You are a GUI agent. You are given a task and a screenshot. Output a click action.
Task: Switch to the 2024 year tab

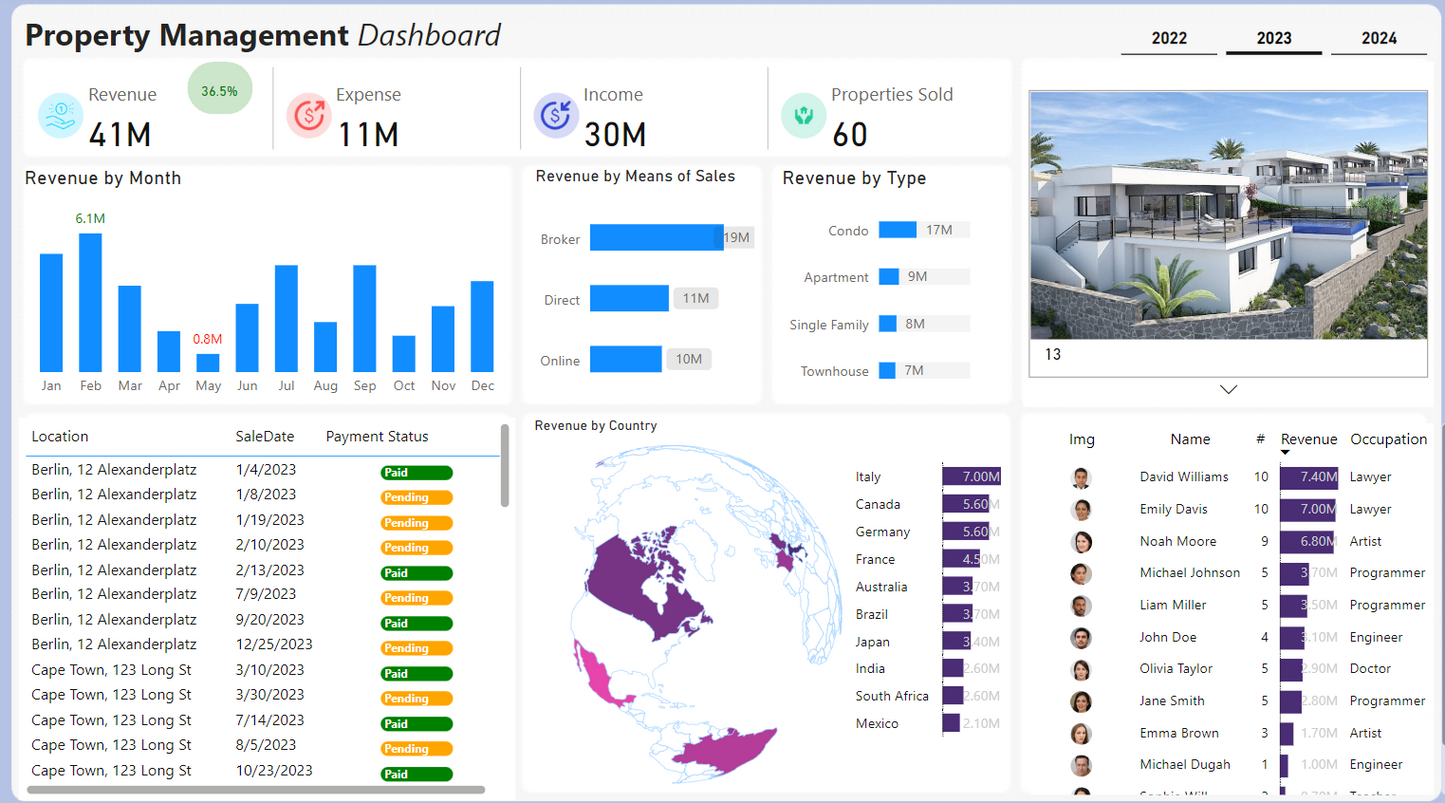click(x=1379, y=39)
